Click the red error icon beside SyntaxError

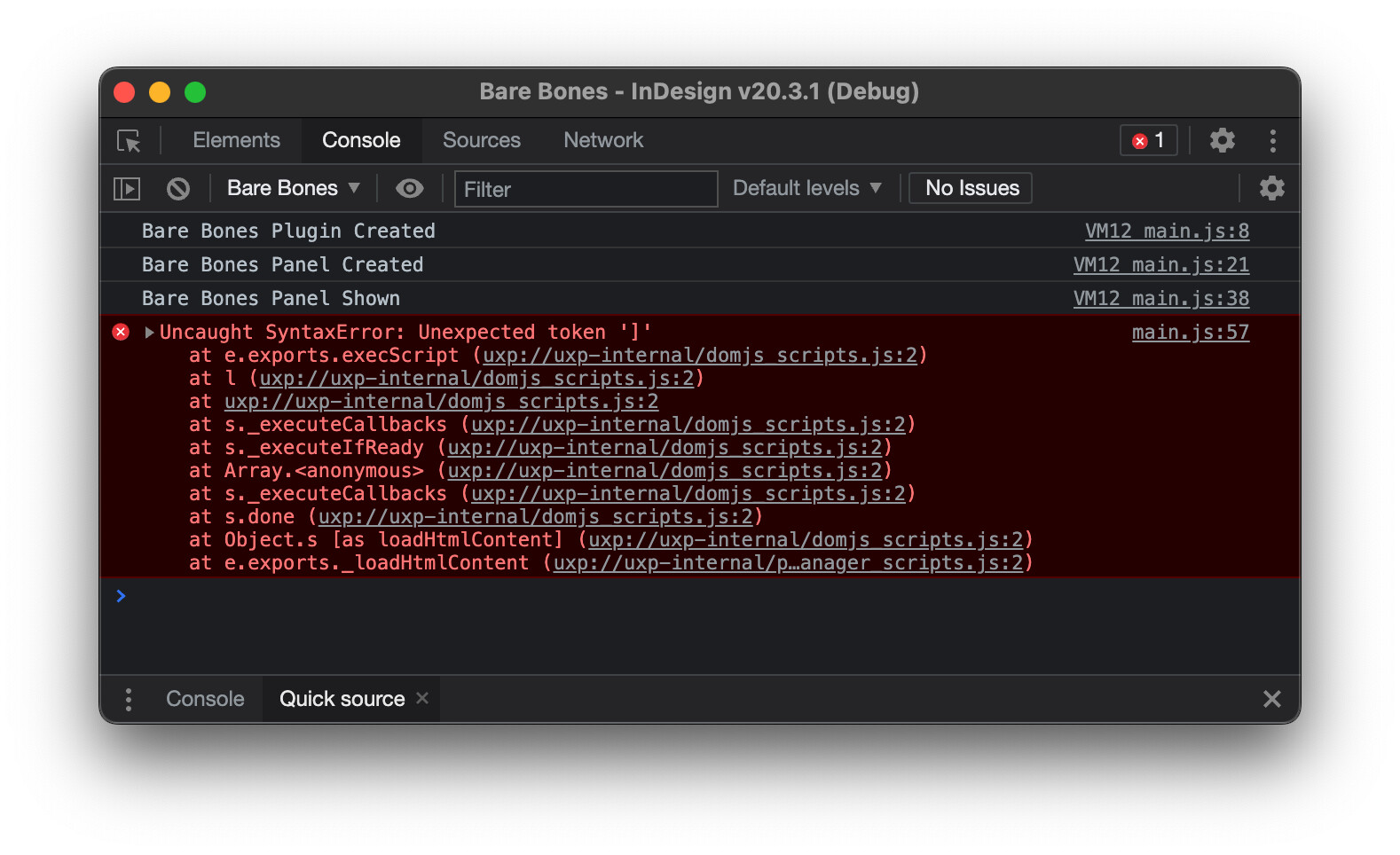[x=122, y=332]
